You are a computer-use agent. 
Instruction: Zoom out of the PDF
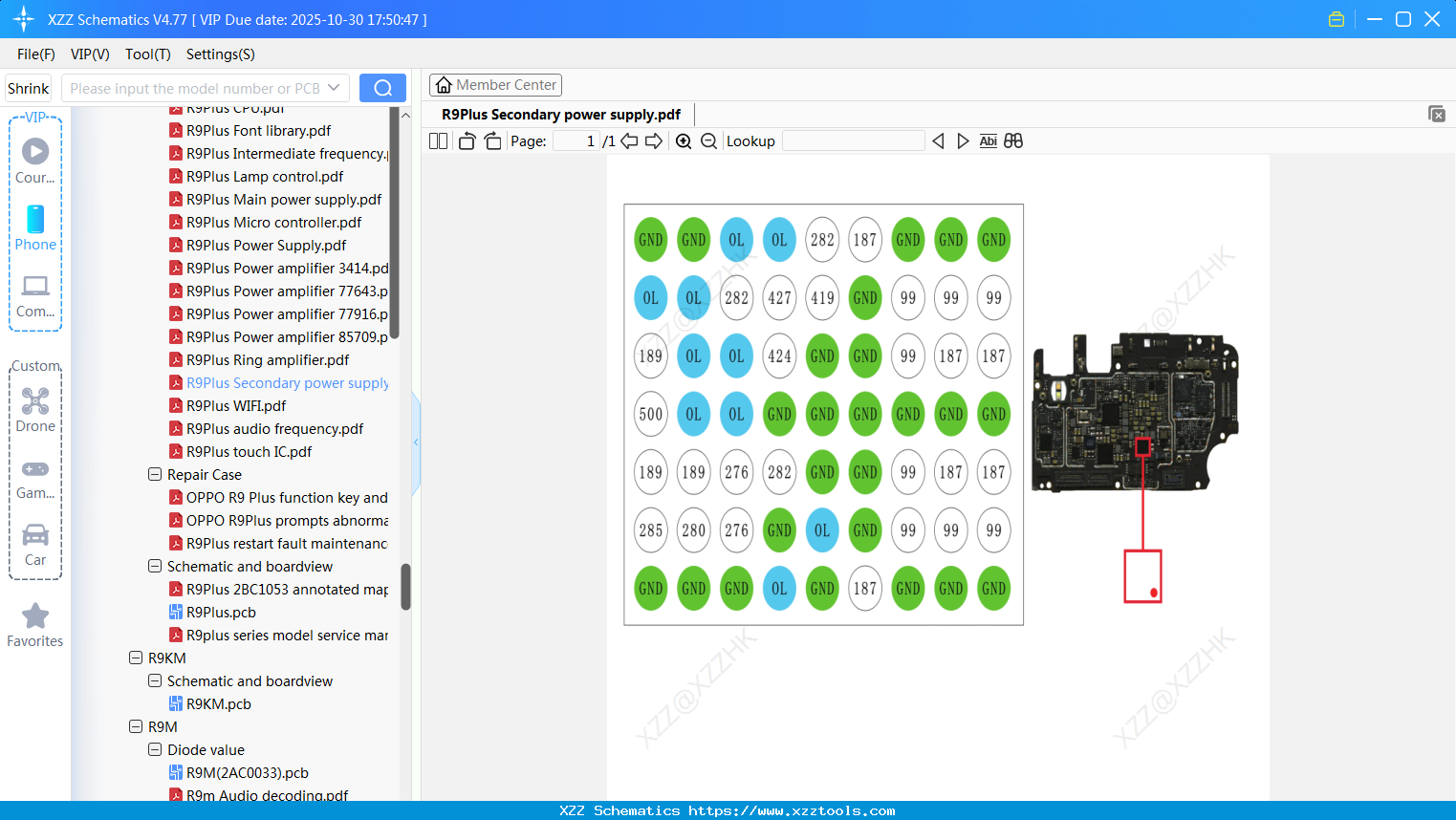tap(709, 141)
